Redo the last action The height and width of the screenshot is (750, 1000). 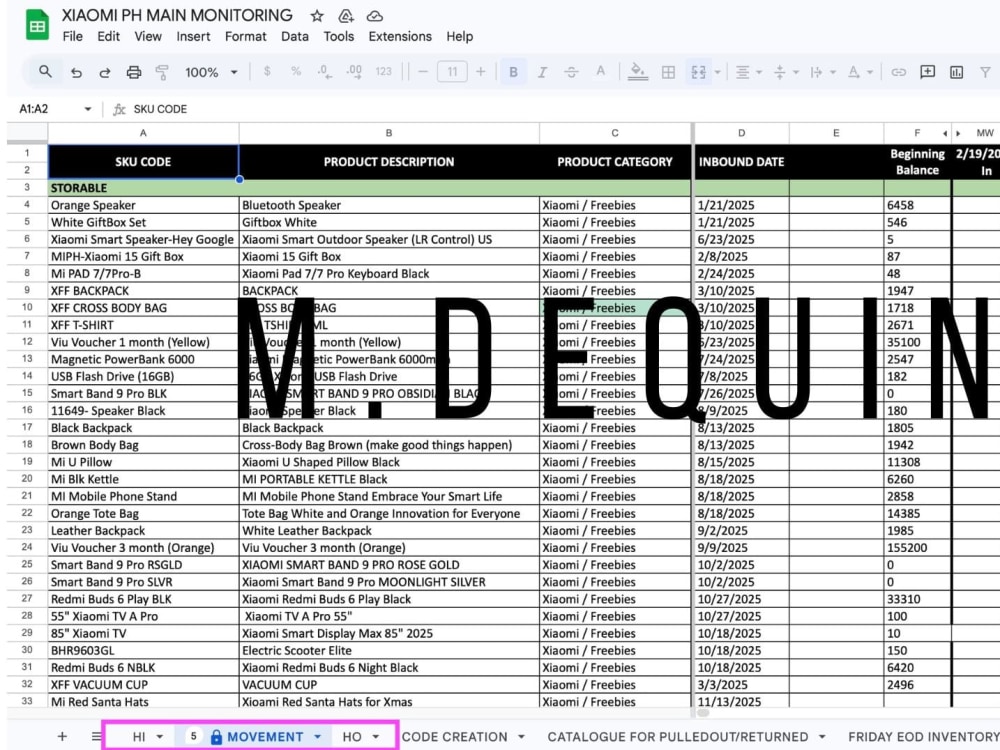pos(105,72)
